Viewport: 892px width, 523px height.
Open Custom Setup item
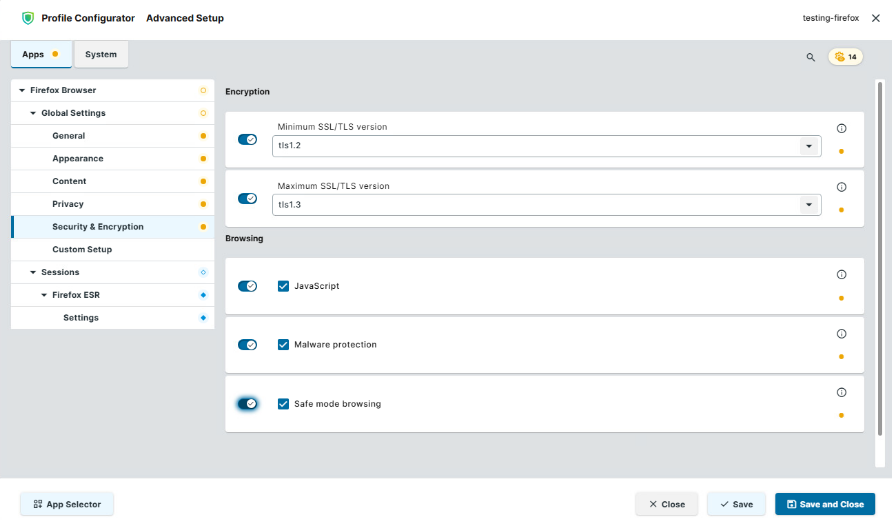click(x=113, y=250)
